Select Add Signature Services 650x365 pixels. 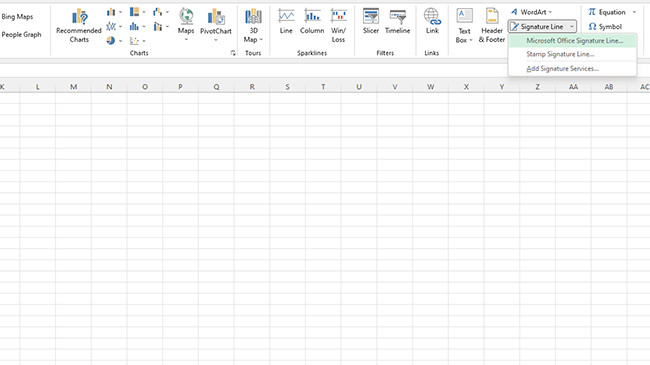pos(572,68)
